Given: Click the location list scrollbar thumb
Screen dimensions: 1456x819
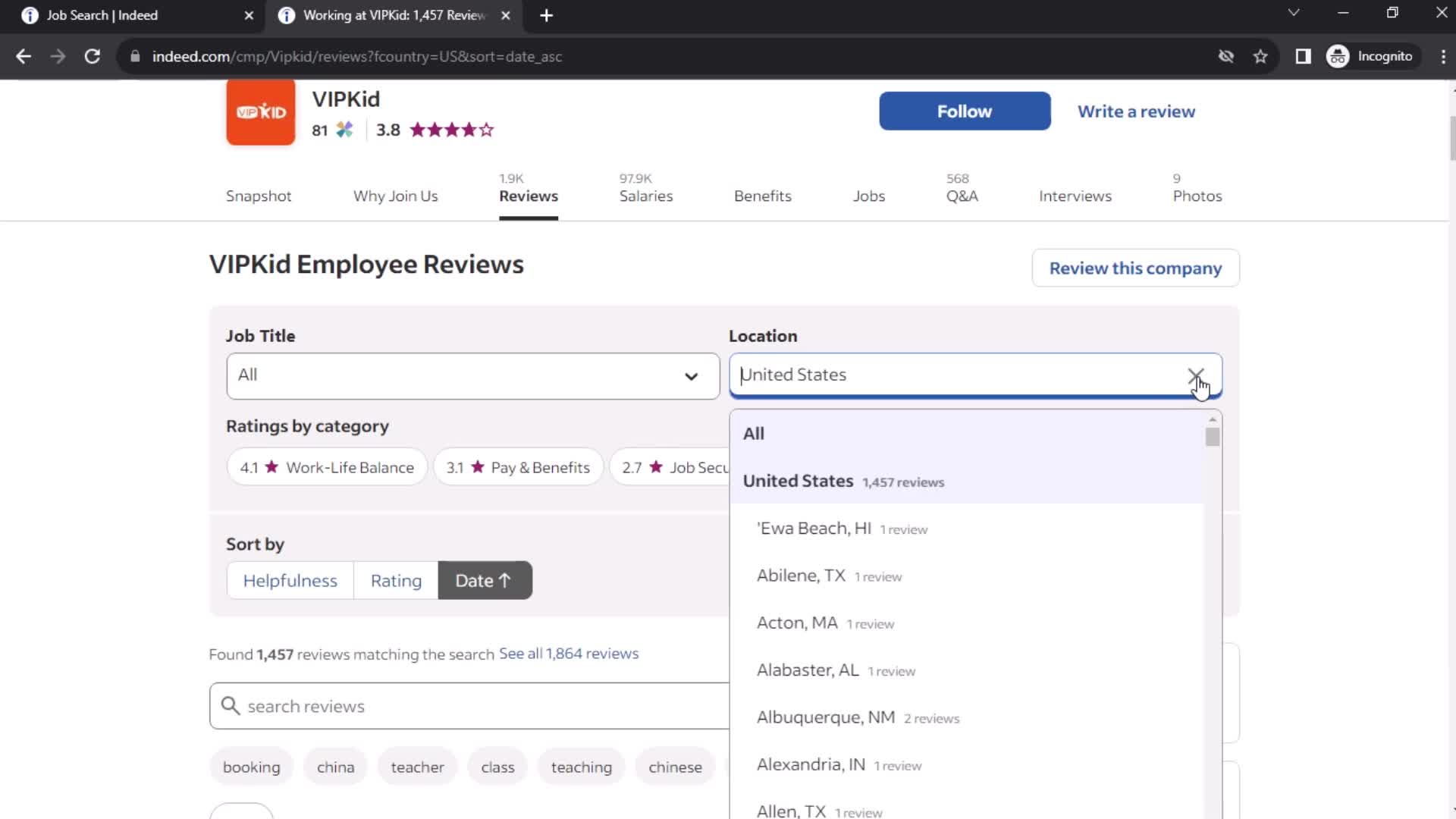Looking at the screenshot, I should (x=1213, y=437).
